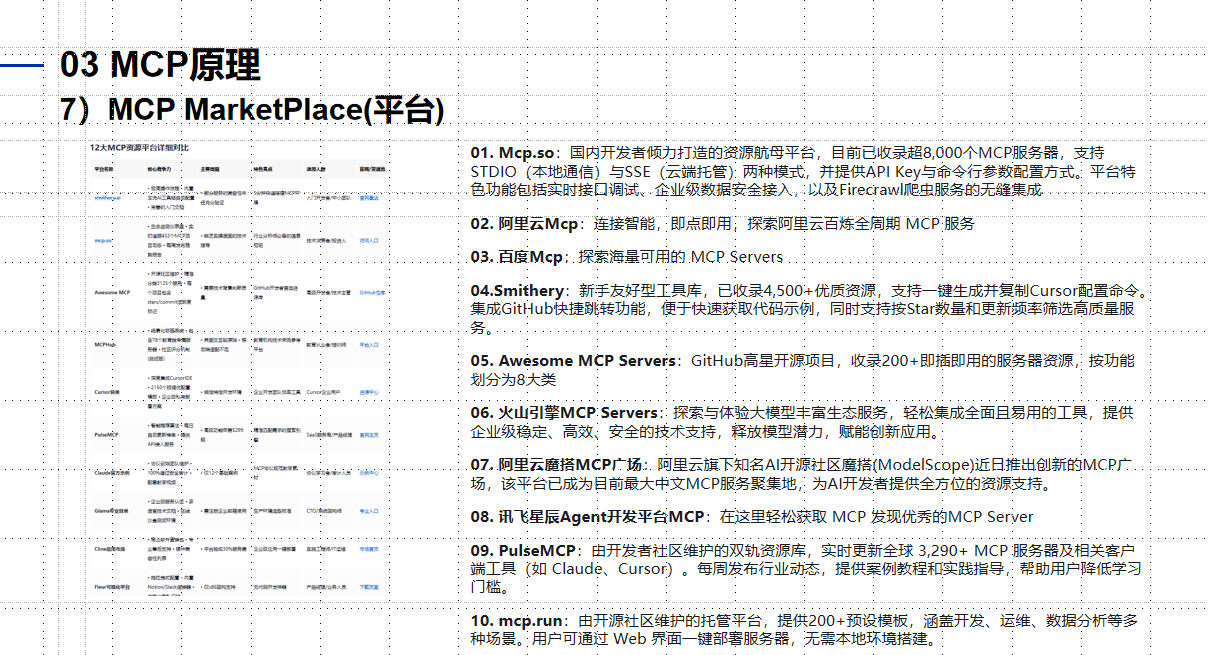Viewport: 1208px width, 655px height.
Task: Select the "Cursor目录" table row name
Action: click(107, 392)
